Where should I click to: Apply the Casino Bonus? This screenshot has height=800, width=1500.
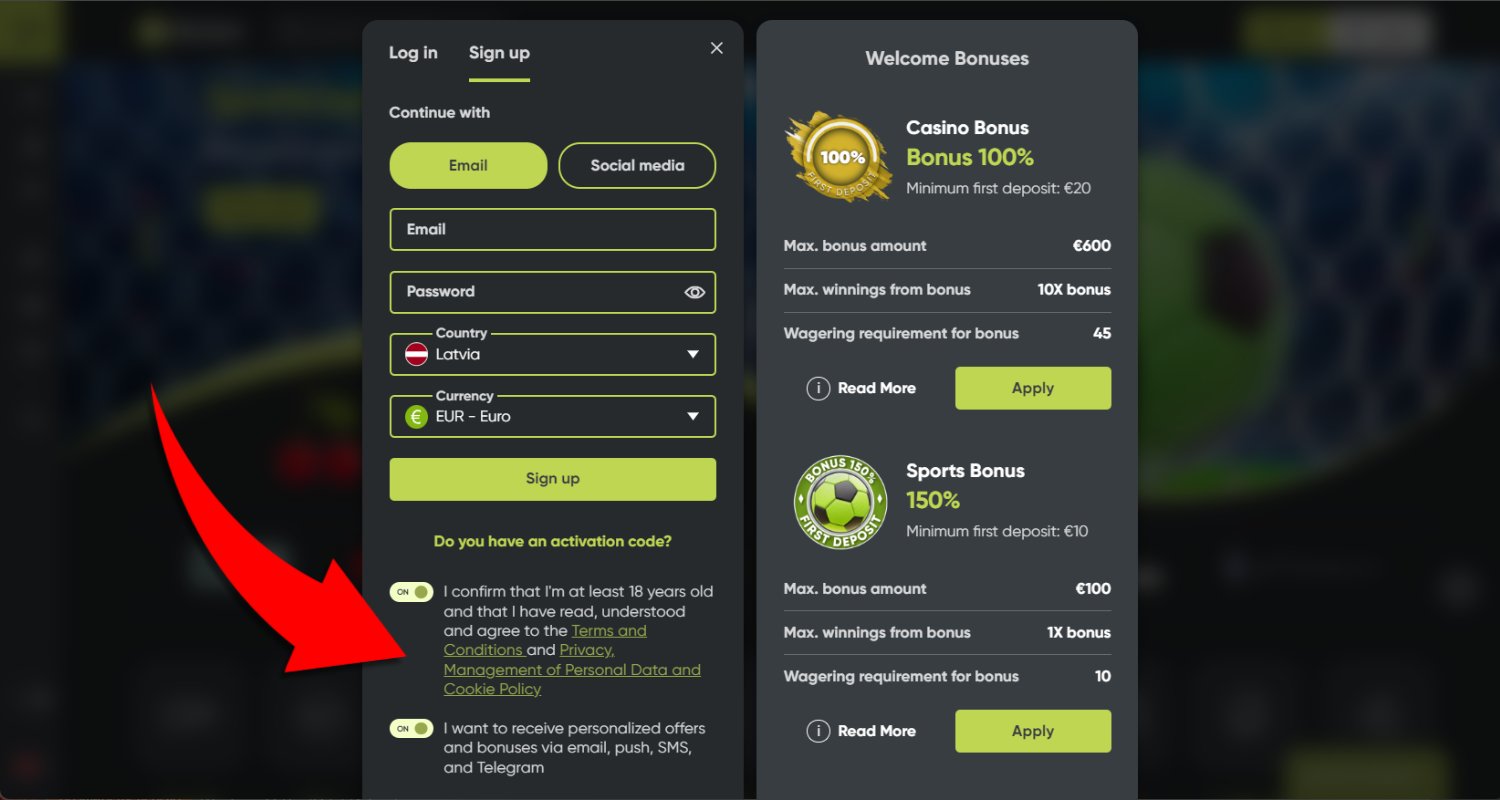(x=1033, y=388)
